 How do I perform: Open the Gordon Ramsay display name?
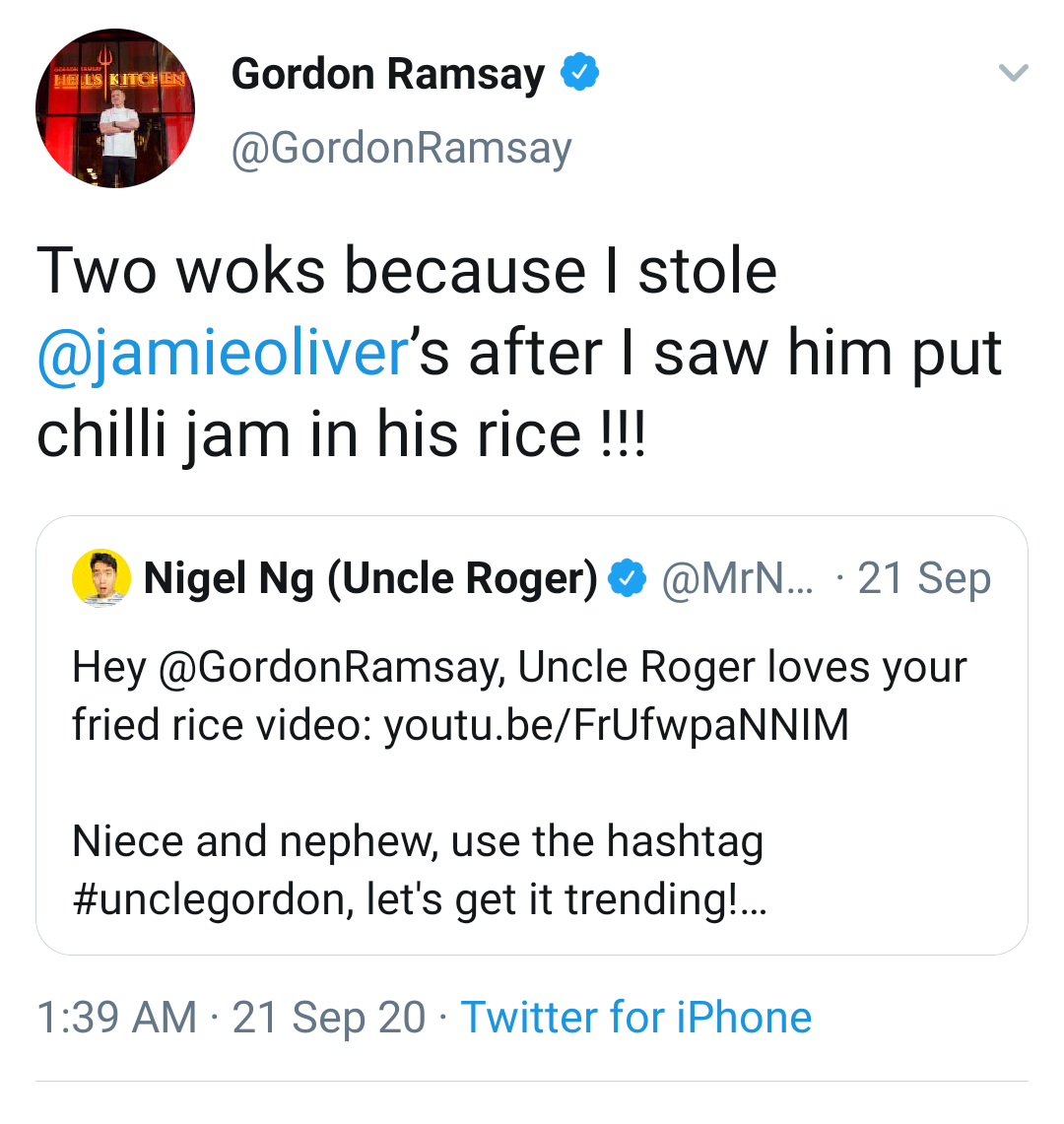click(388, 75)
